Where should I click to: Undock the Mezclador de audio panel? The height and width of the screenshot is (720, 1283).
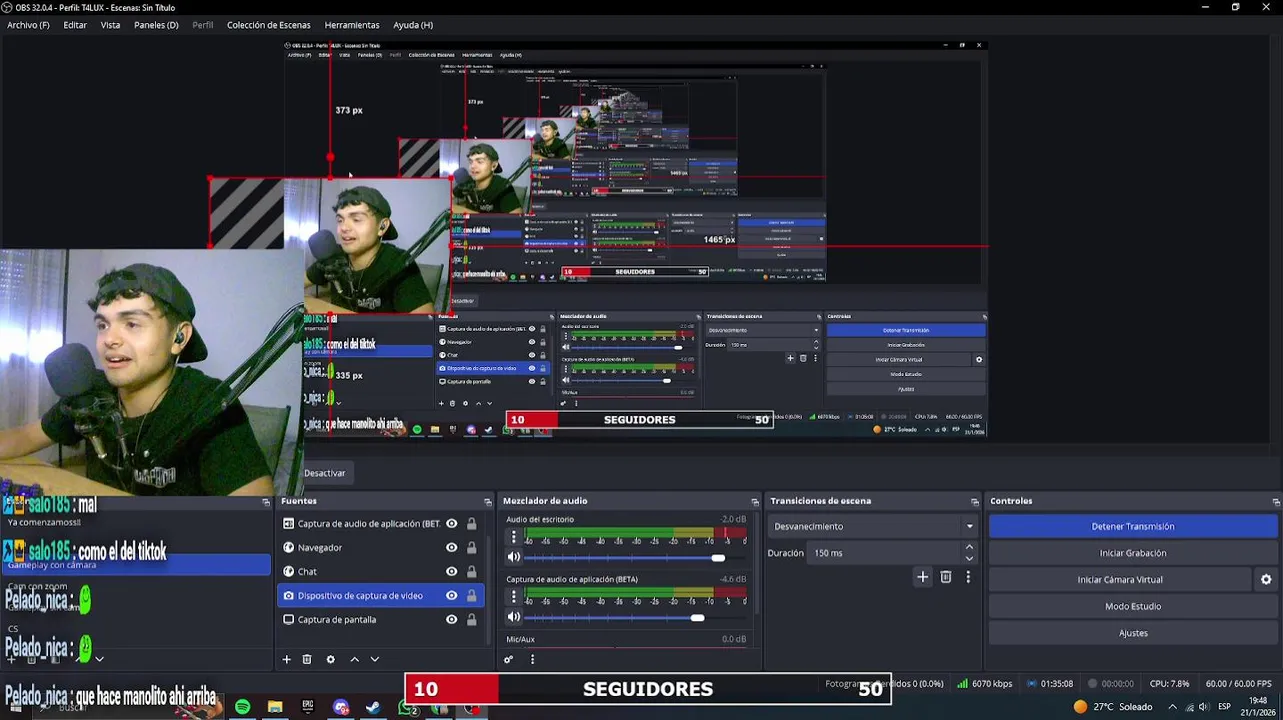coord(755,501)
